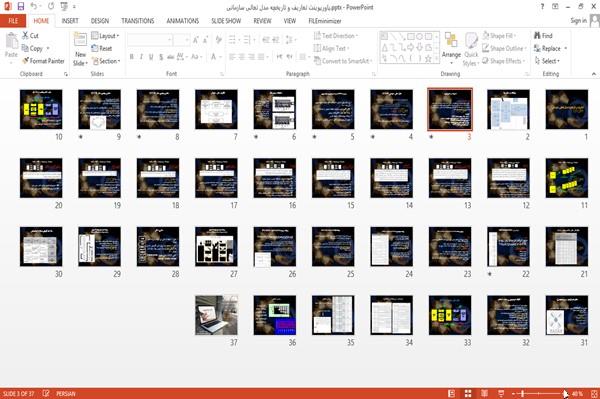Click transition star under slide 22
This screenshot has height=399, width=600.
coord(490,274)
